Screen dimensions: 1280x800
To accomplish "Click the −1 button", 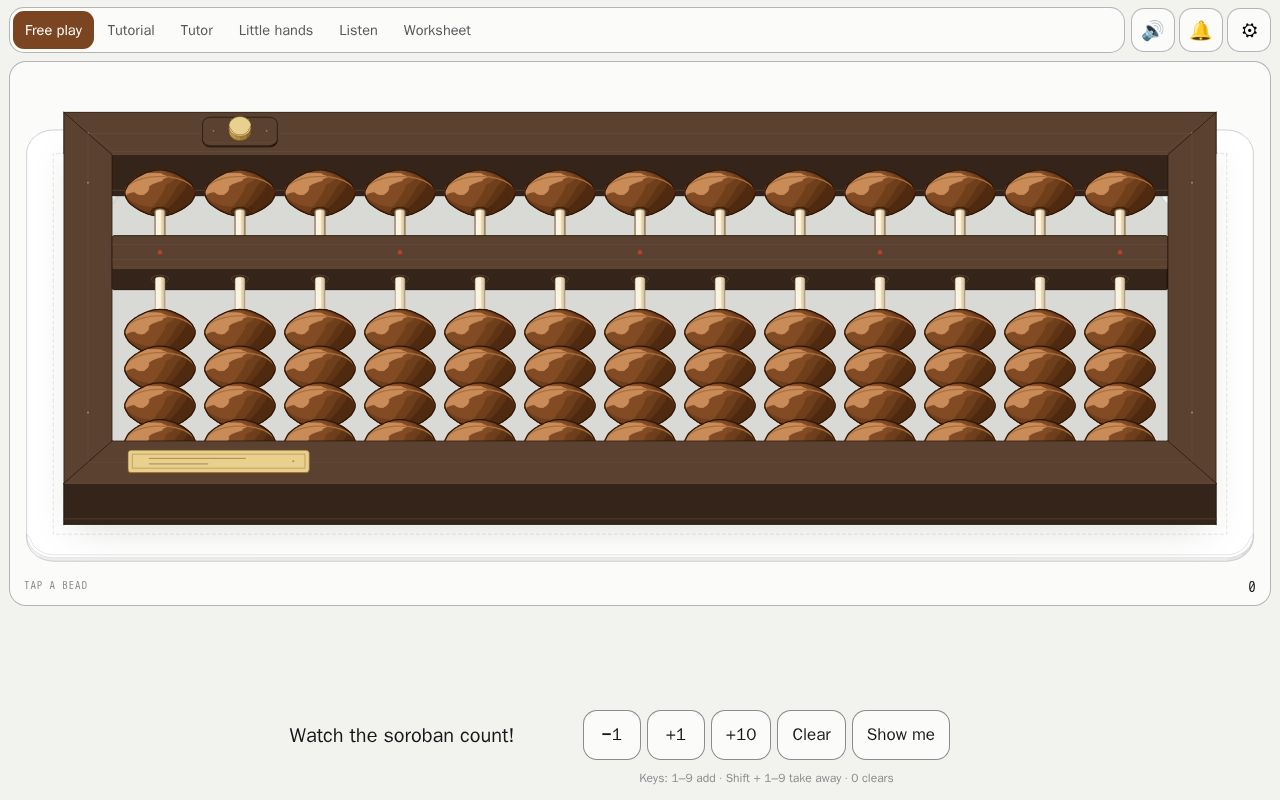I will [612, 735].
